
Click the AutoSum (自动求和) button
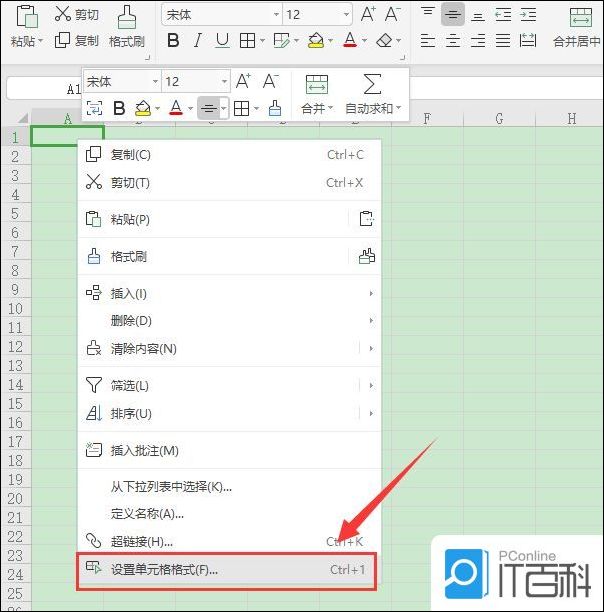(373, 94)
